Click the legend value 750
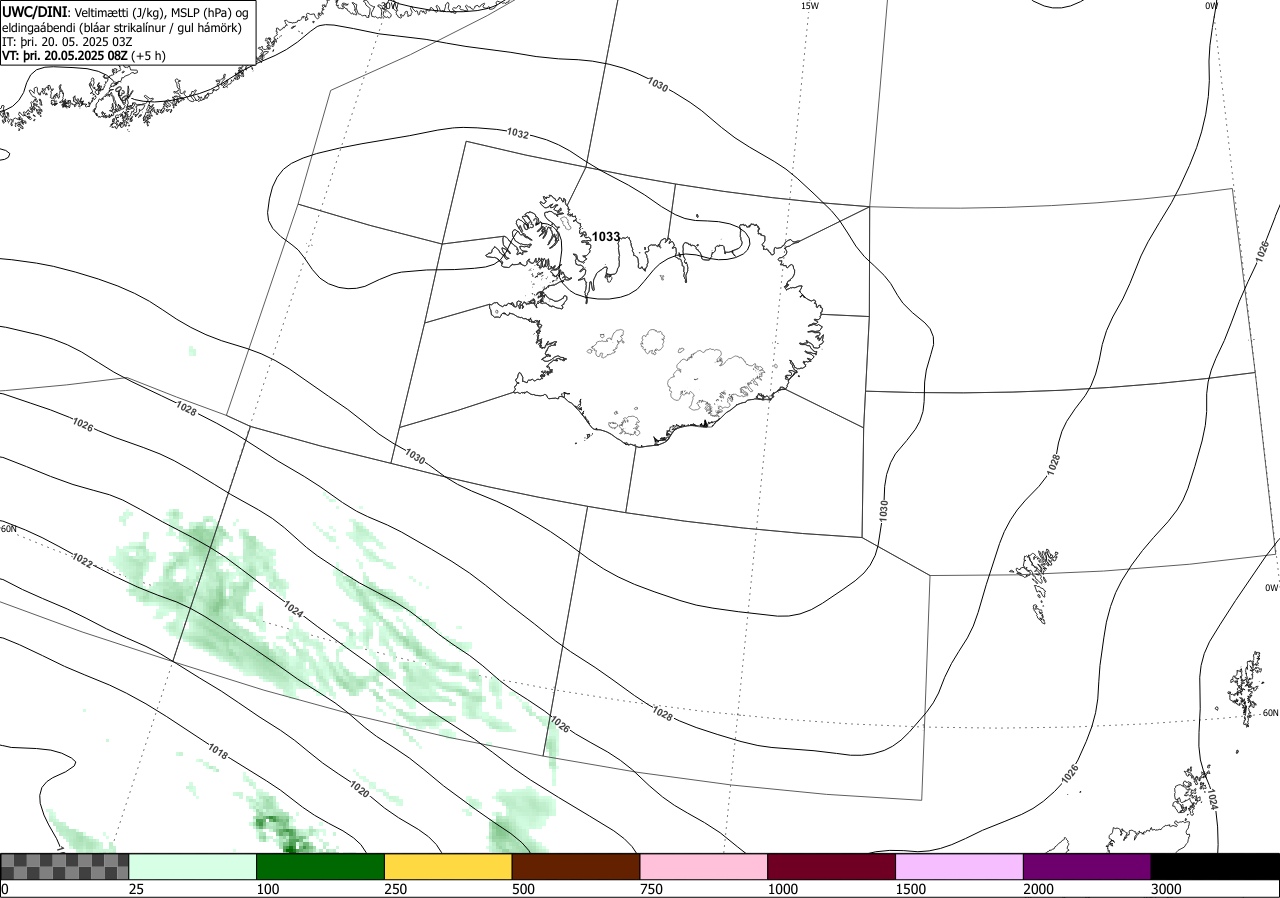1280x898 pixels. pos(651,889)
